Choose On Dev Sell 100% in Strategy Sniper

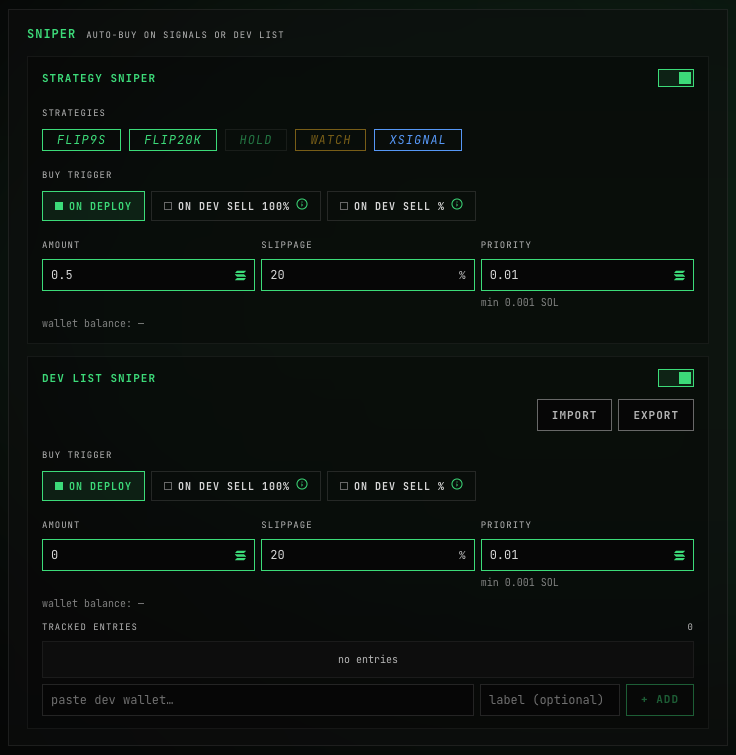(x=235, y=206)
